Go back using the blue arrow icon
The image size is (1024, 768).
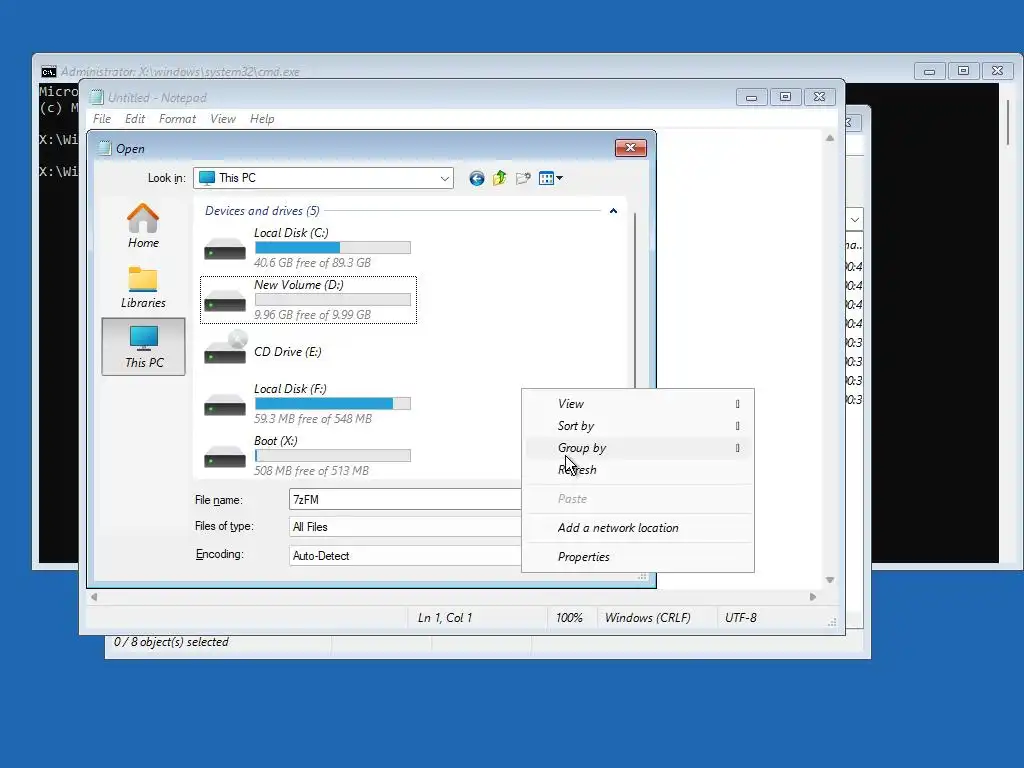[x=477, y=178]
